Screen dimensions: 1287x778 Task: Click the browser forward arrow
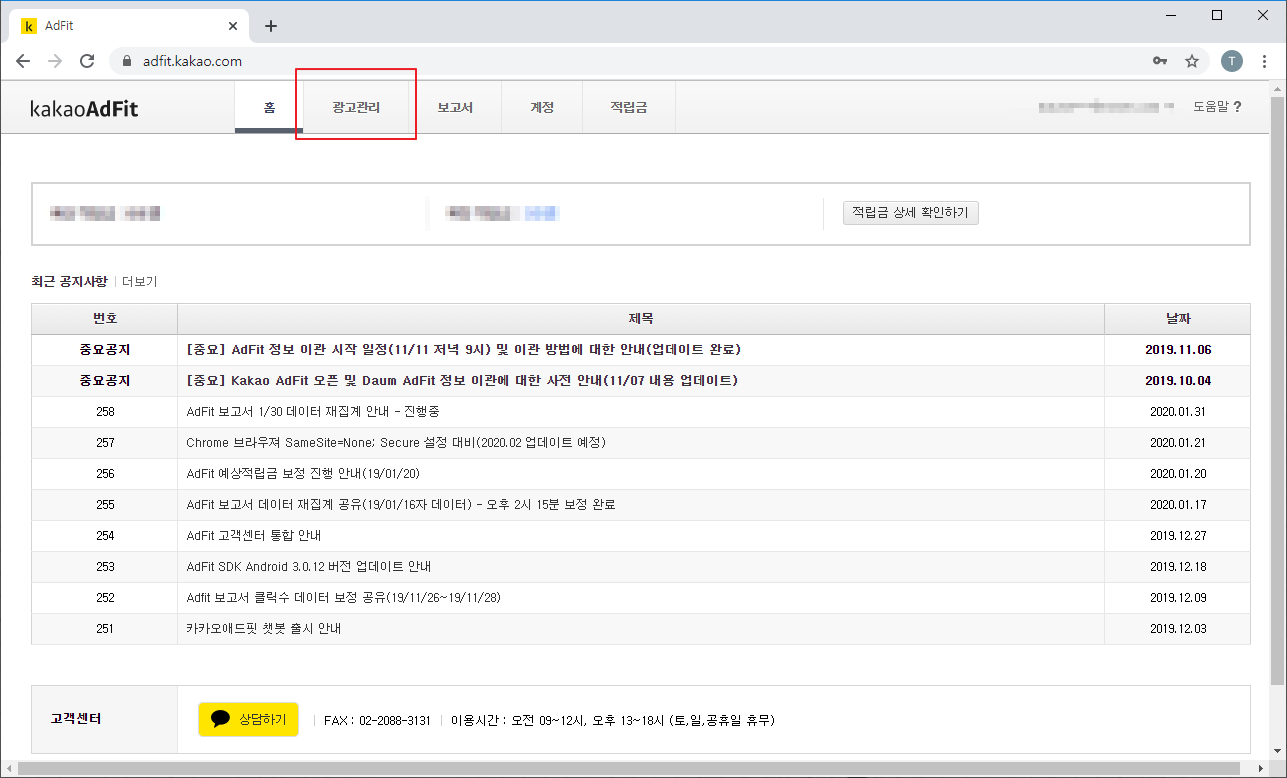pos(55,61)
